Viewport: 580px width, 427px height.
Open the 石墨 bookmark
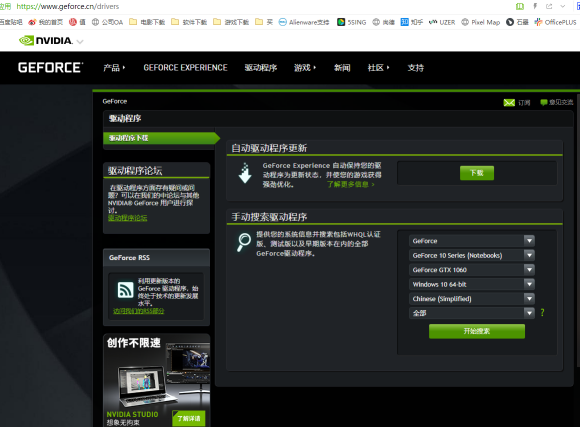[x=517, y=22]
